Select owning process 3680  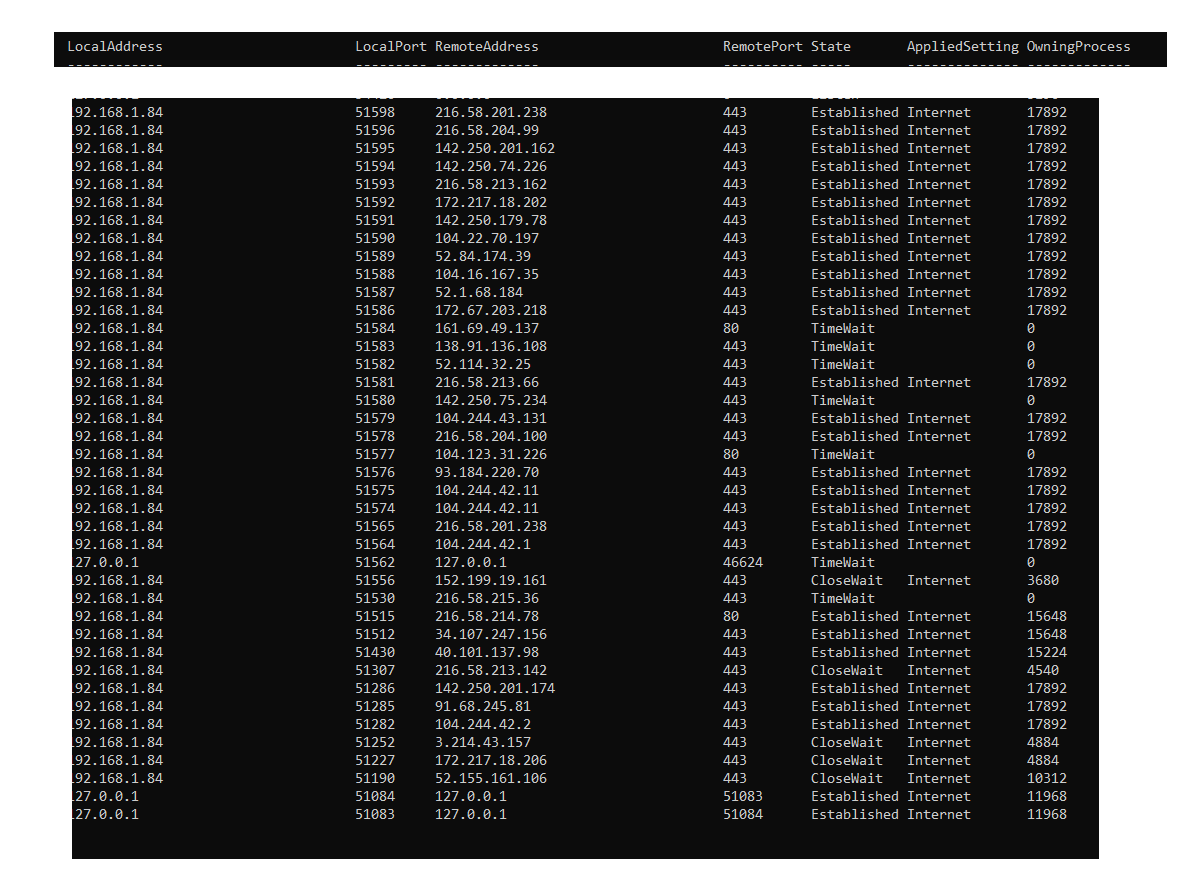pos(1042,581)
